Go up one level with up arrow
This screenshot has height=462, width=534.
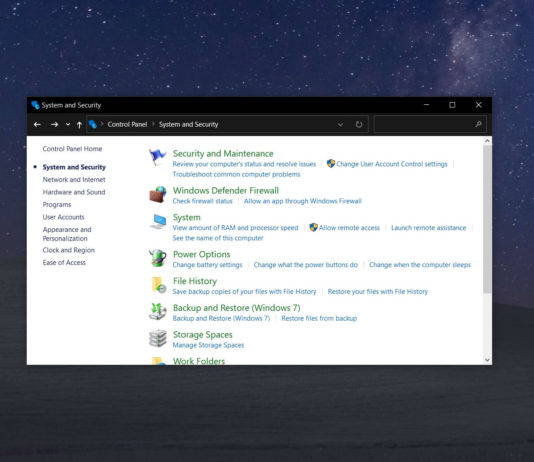click(x=79, y=125)
